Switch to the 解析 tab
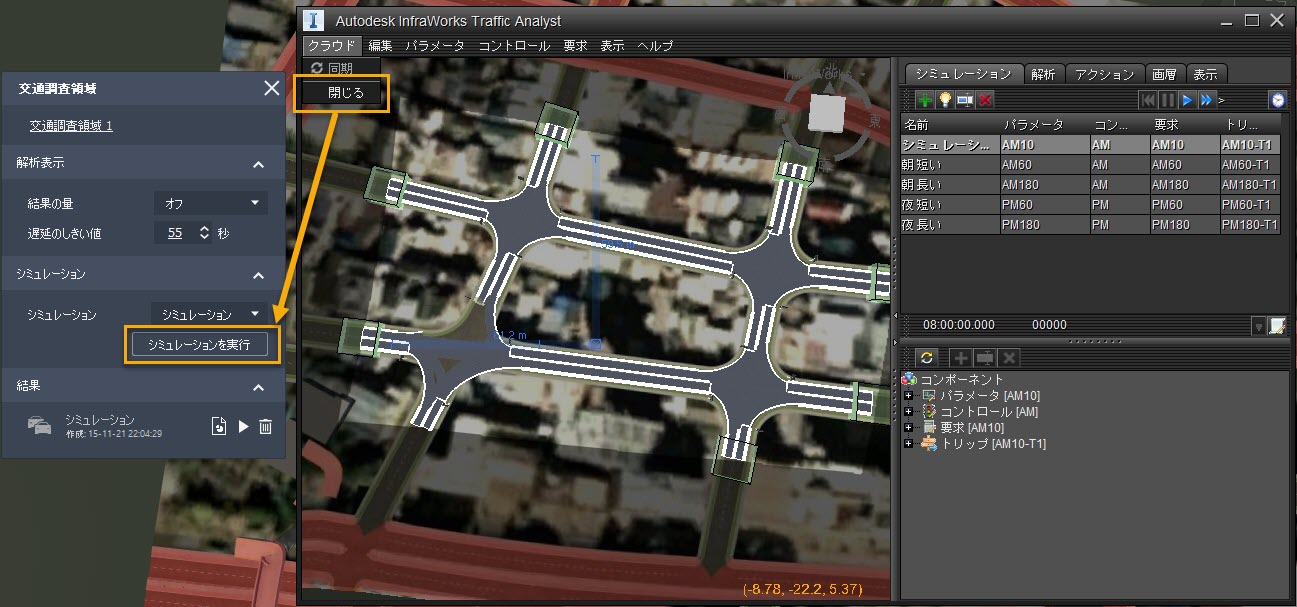Viewport: 1297px width, 607px height. pos(1044,73)
